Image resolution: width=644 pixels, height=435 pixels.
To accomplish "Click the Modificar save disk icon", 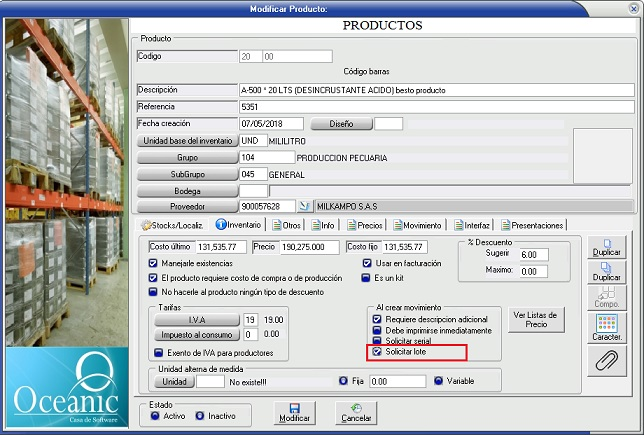I will point(294,411).
